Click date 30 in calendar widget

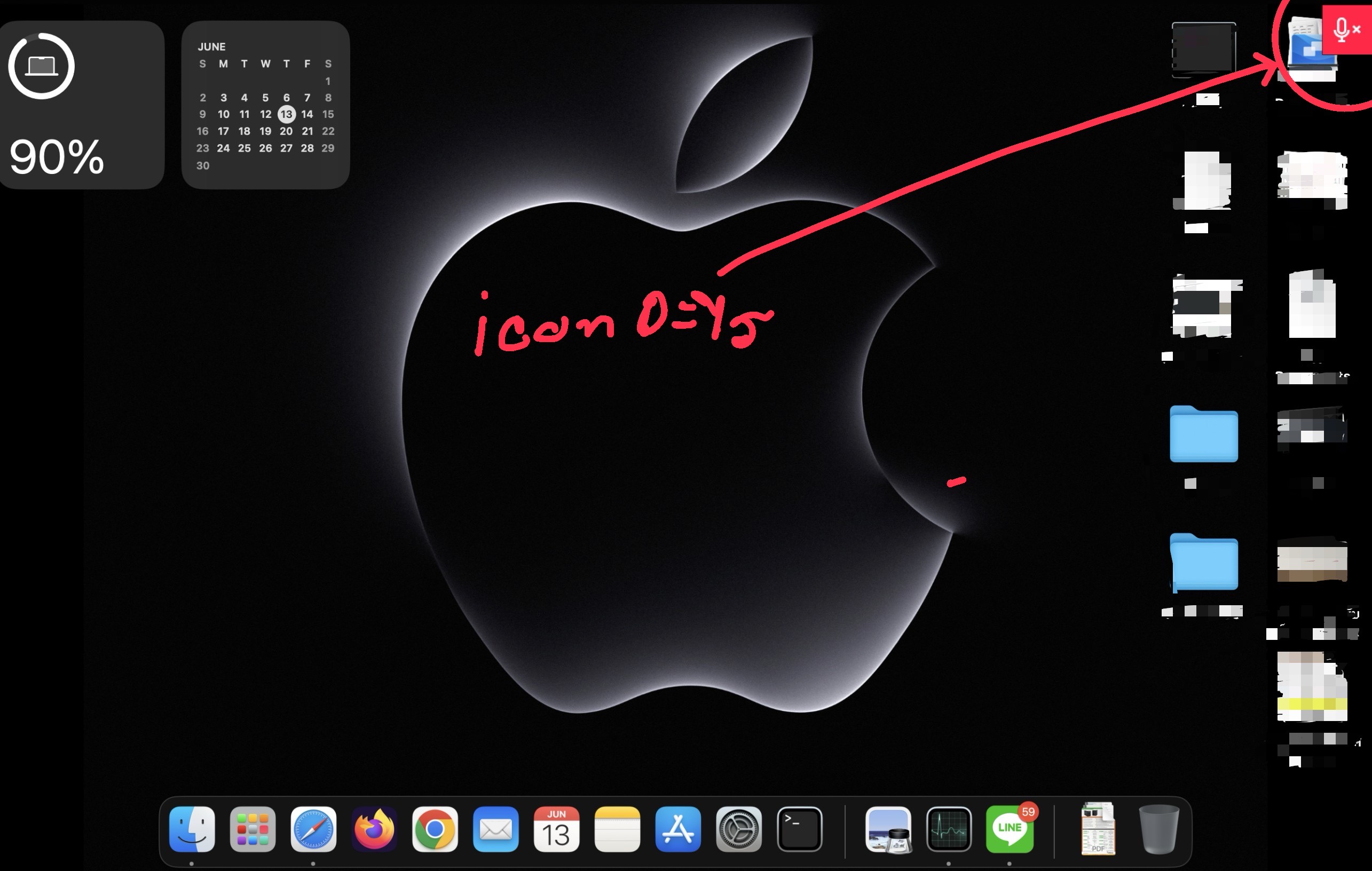[203, 166]
